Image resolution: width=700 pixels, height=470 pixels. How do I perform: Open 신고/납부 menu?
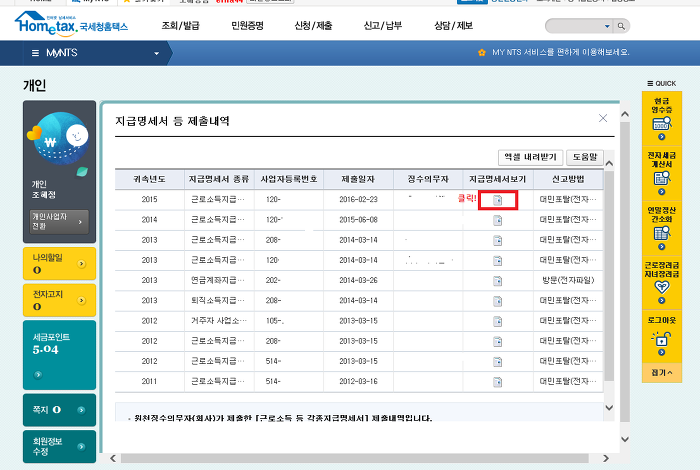383,26
